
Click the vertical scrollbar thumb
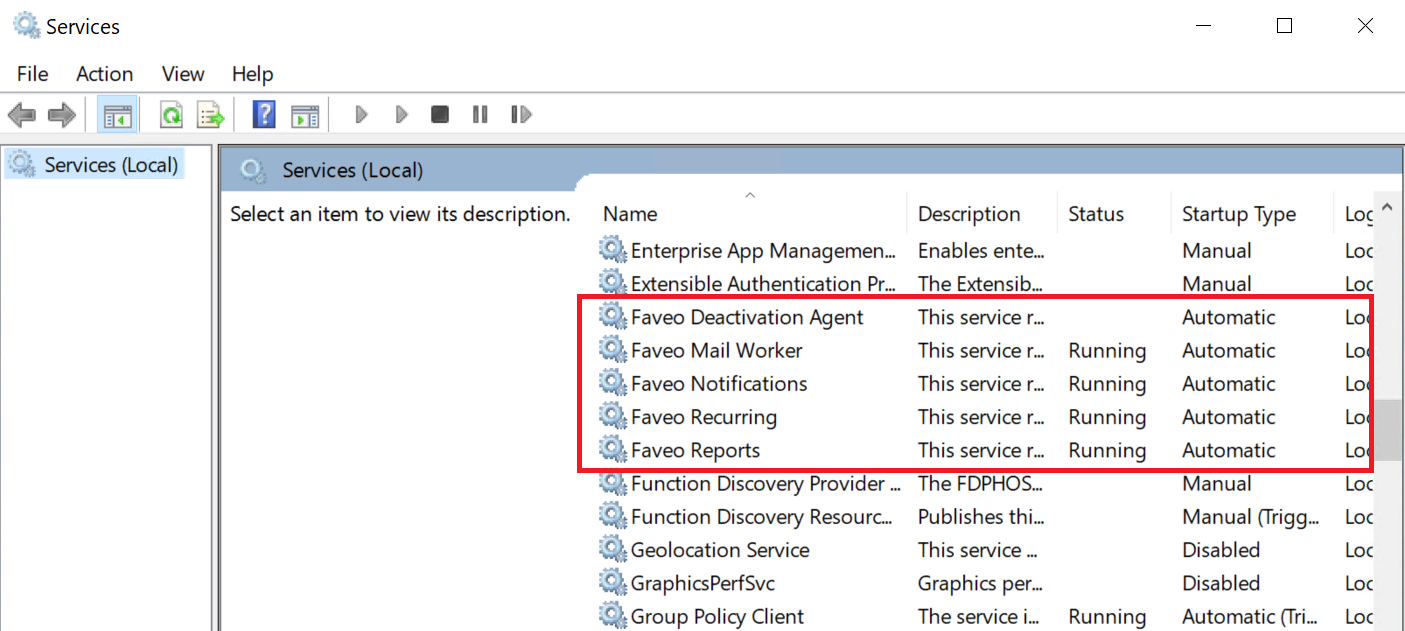1387,429
